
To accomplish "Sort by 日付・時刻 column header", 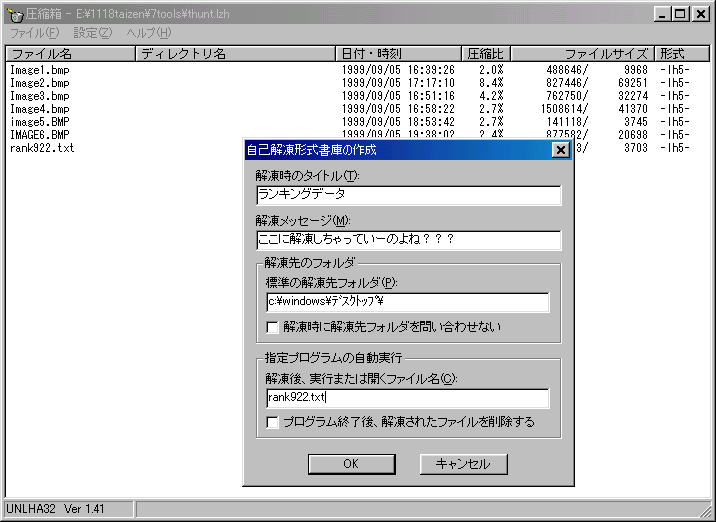I will (x=398, y=53).
